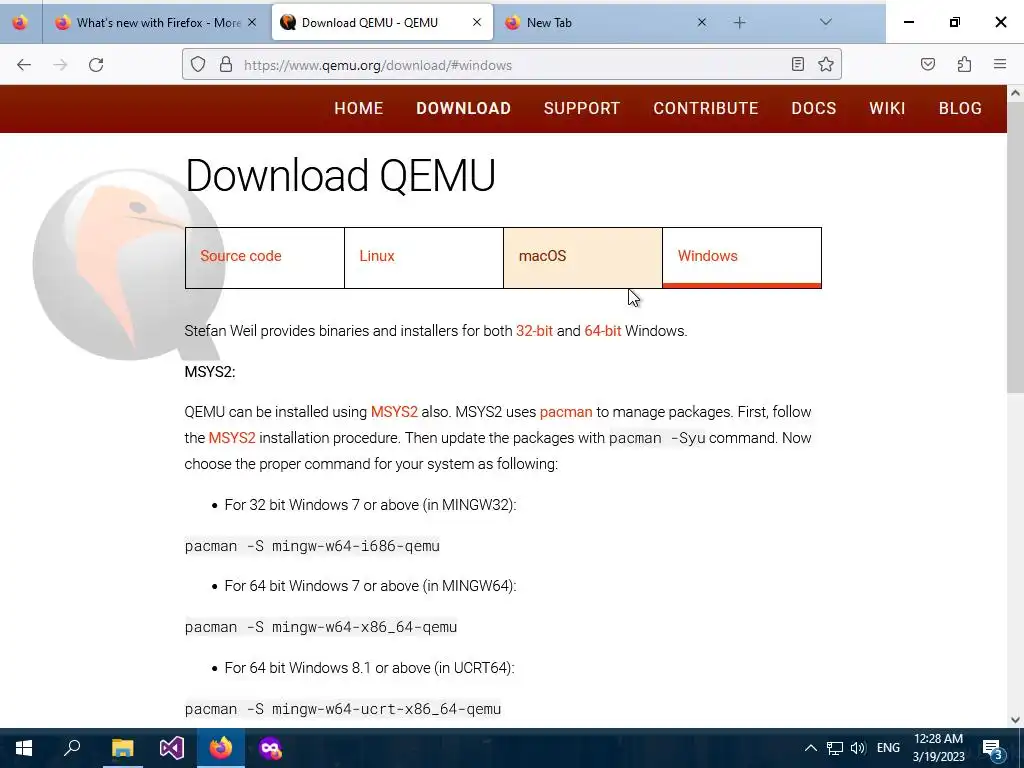
Task: Click the 'MSYS2:' subheading text
Action: 210,372
